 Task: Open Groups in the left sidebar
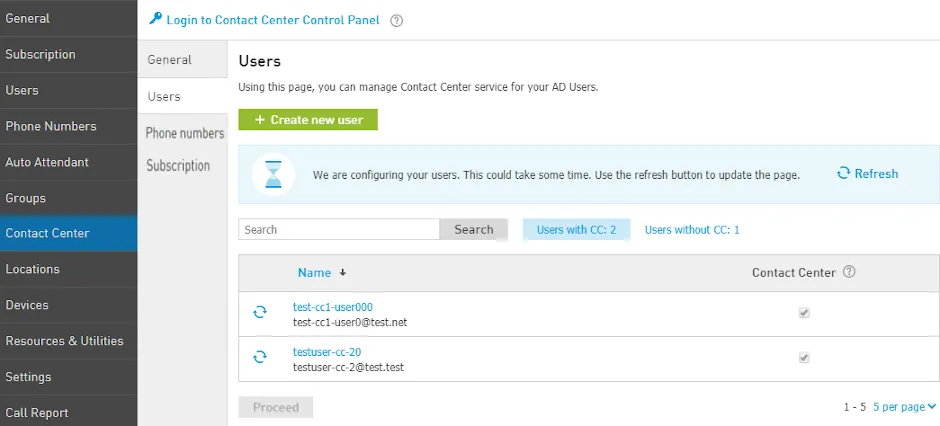(68, 198)
